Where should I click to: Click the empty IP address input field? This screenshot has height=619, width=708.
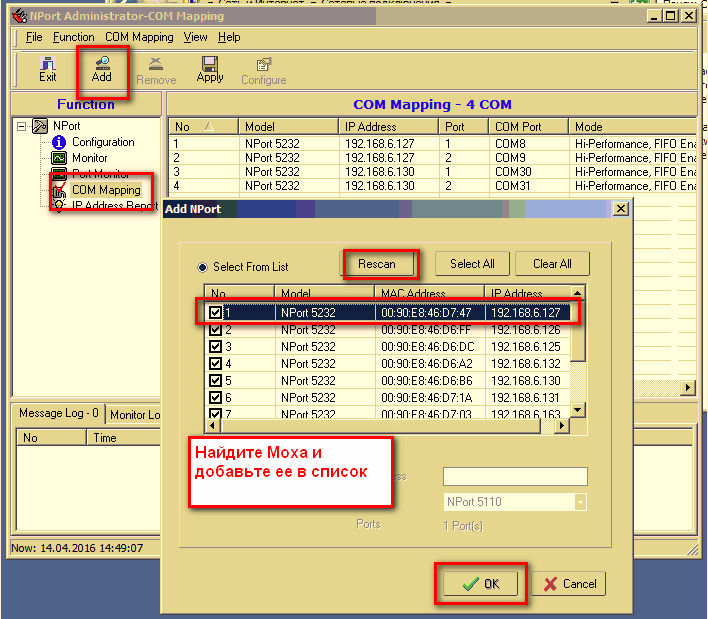coord(515,477)
